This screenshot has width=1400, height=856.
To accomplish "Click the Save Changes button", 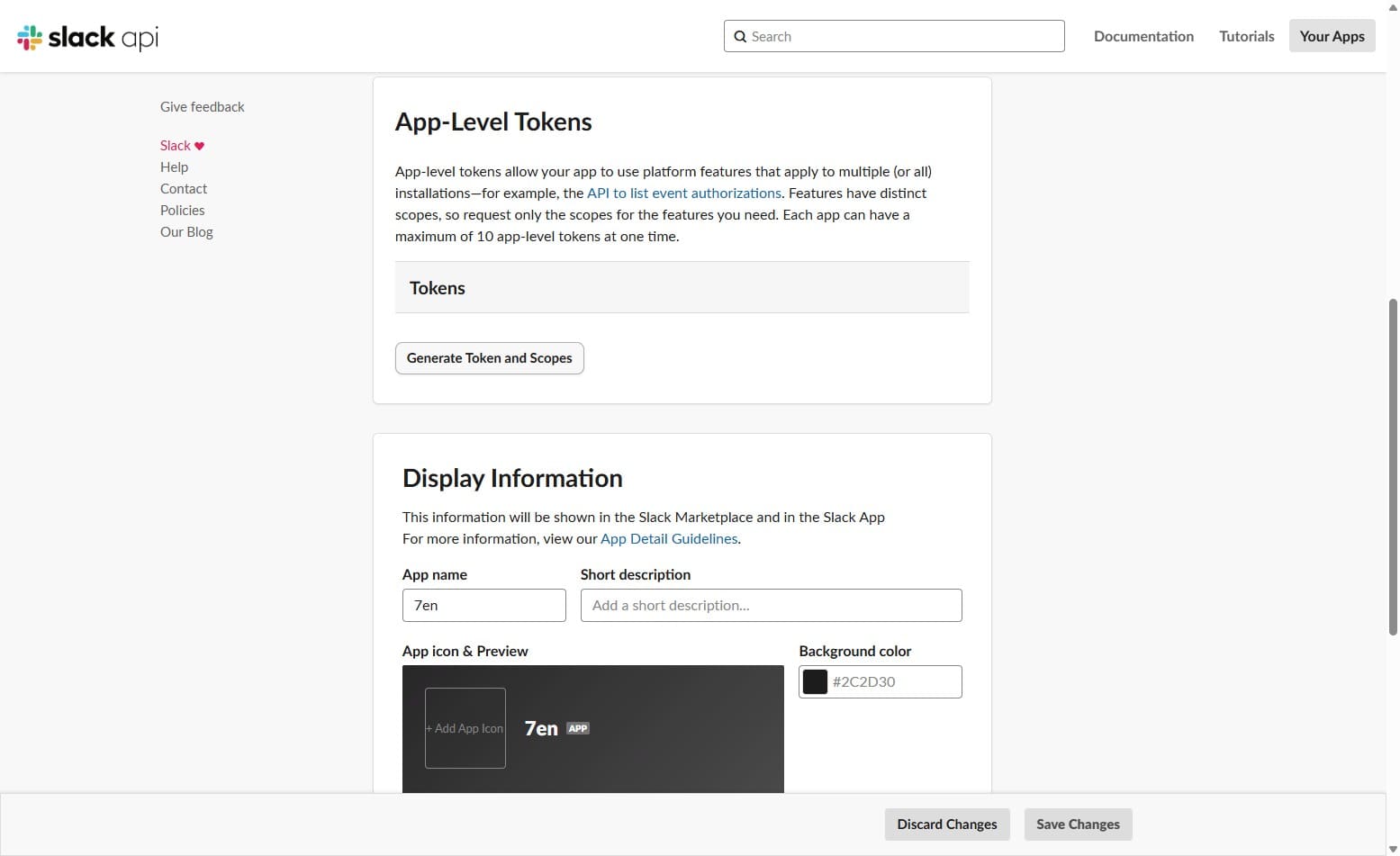I will (x=1078, y=824).
